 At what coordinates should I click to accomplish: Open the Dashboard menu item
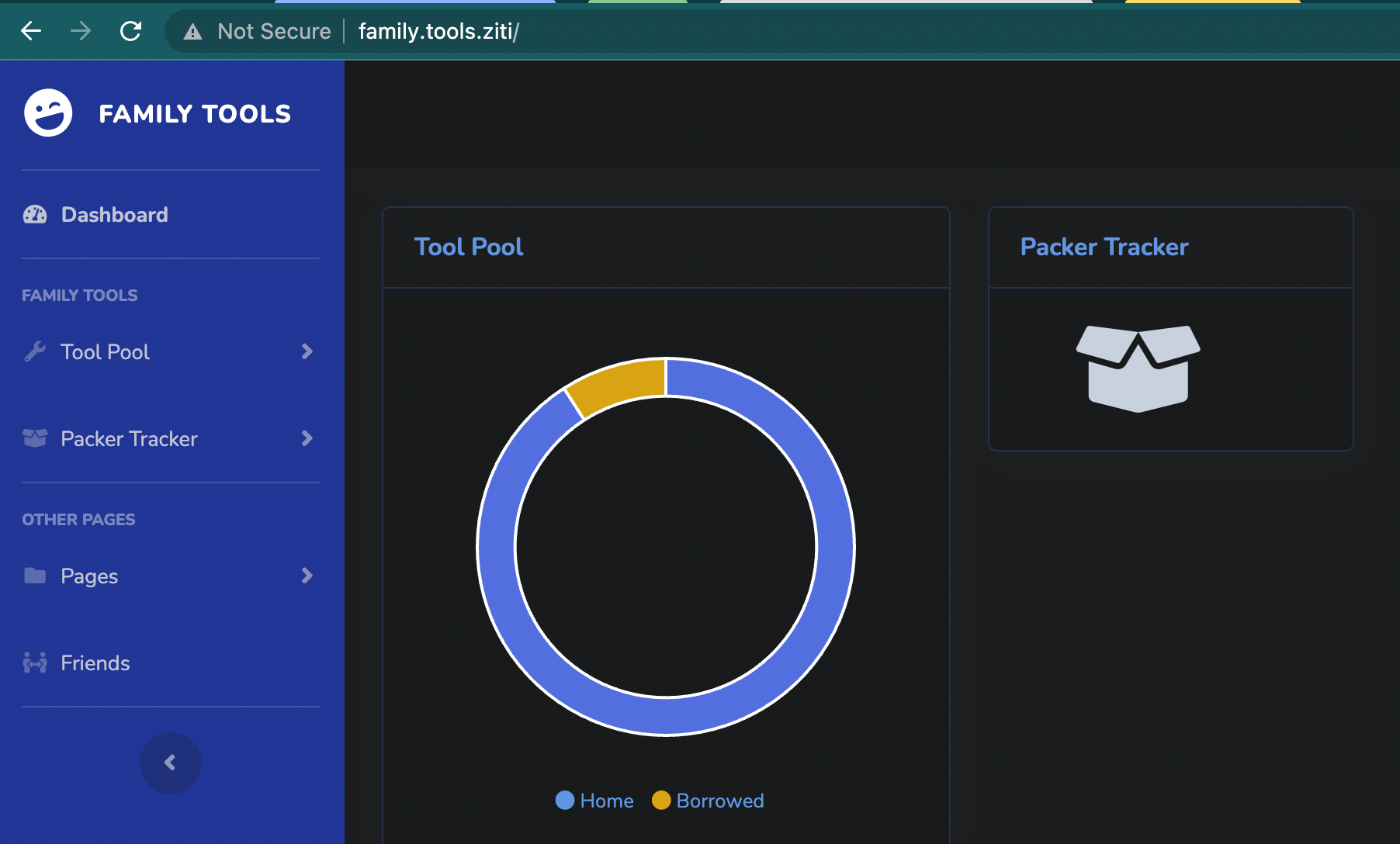(x=114, y=215)
